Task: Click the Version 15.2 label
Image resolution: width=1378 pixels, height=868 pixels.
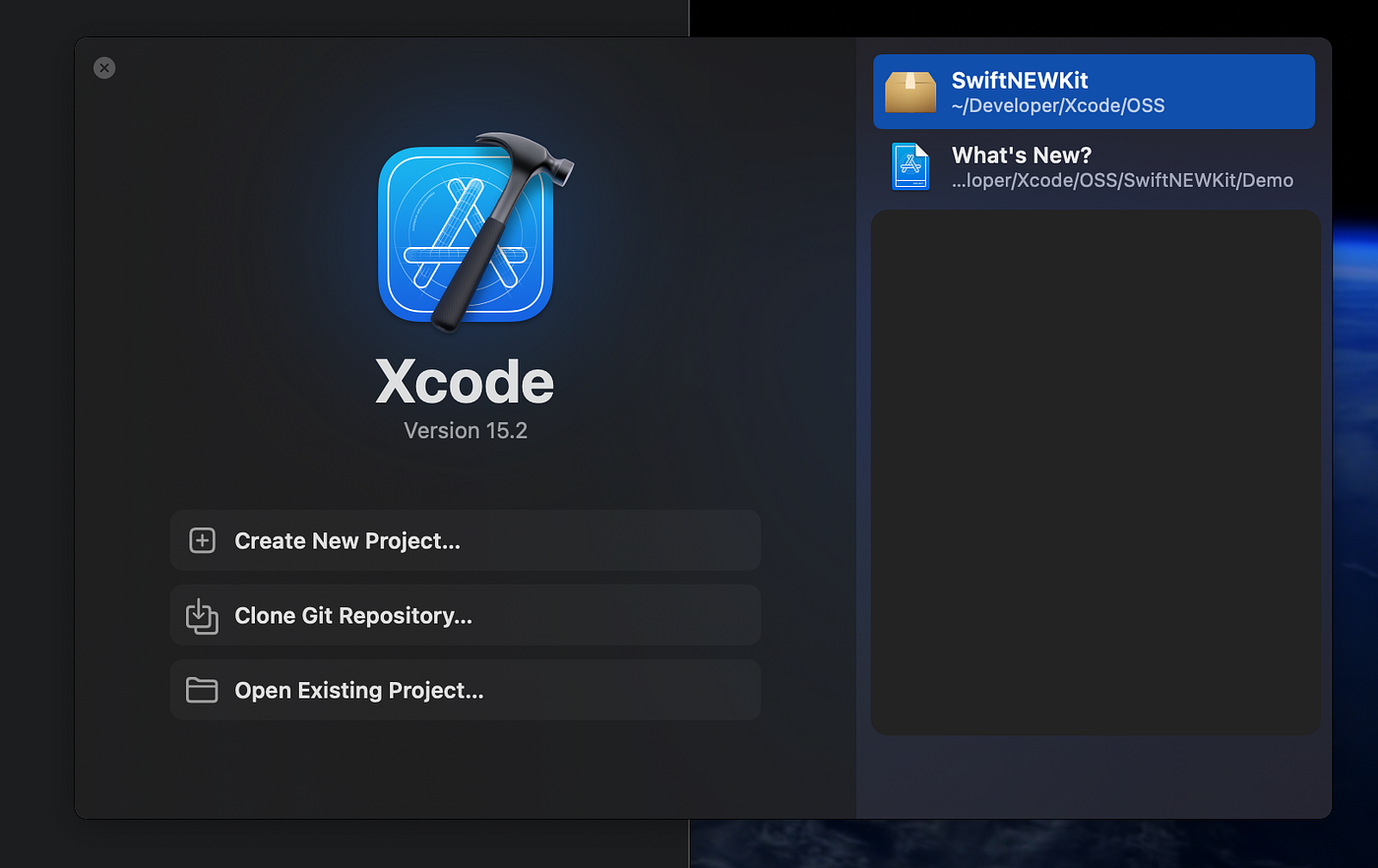Action: point(465,430)
